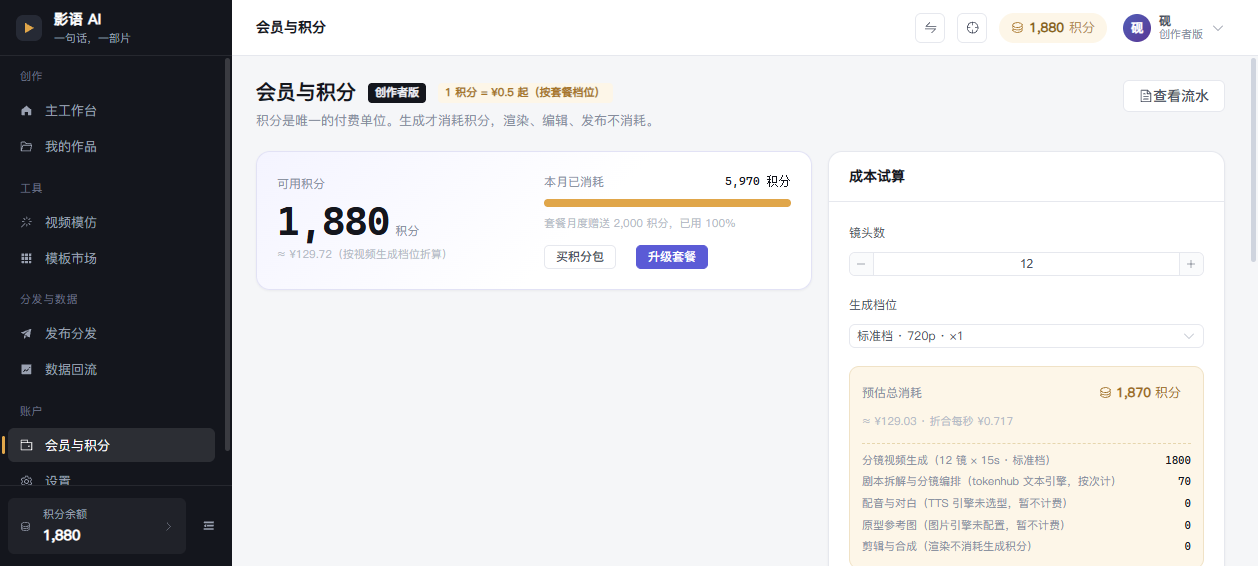Click the chart icon for 数据回流
The width and height of the screenshot is (1258, 566).
[x=26, y=369]
